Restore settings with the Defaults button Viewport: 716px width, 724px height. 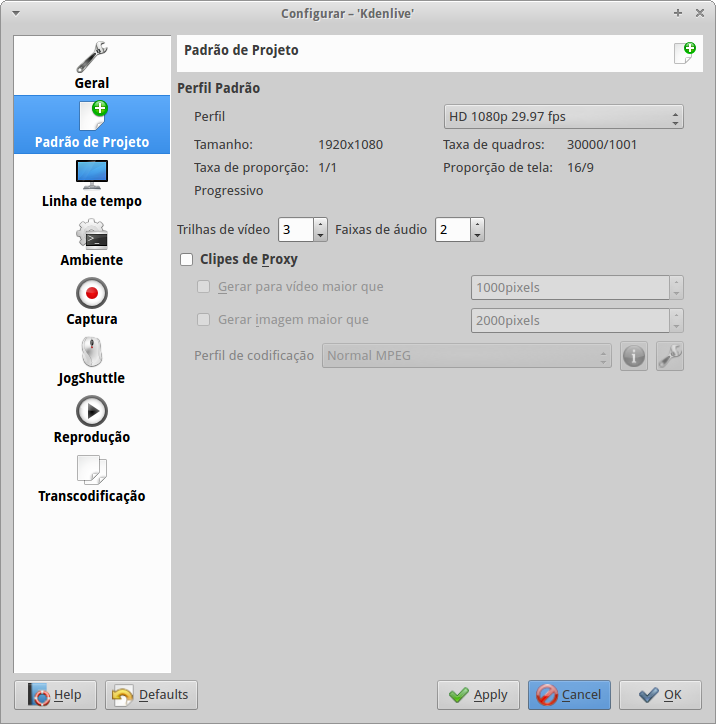point(152,695)
